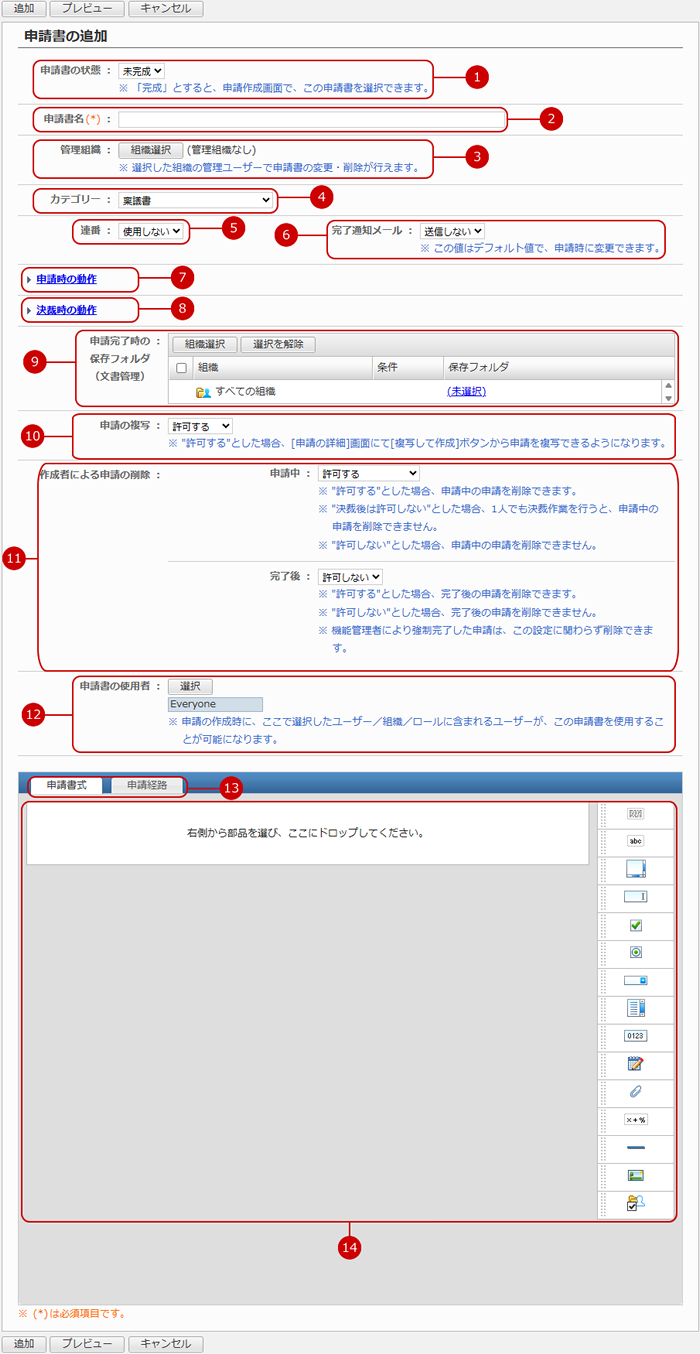
Task: Pick the calendar date part icon
Action: (x=636, y=1063)
